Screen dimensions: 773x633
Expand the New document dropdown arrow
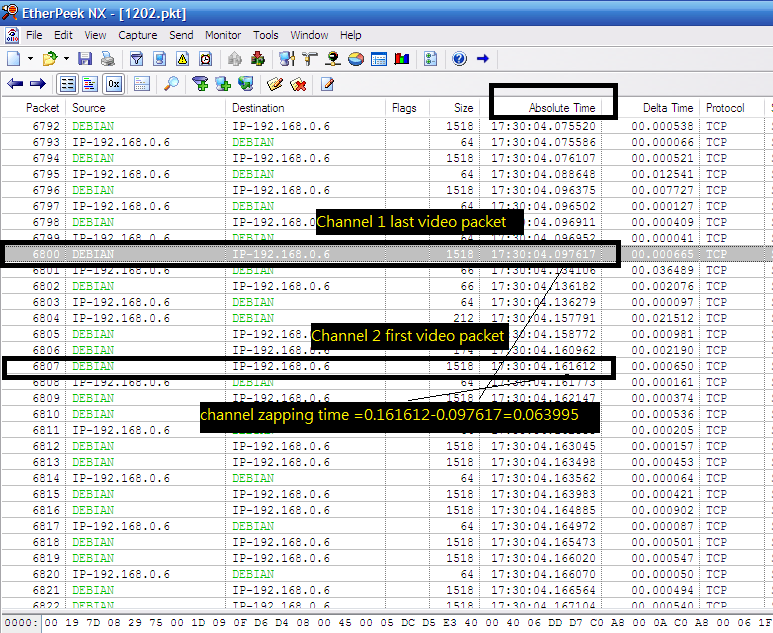coord(31,59)
